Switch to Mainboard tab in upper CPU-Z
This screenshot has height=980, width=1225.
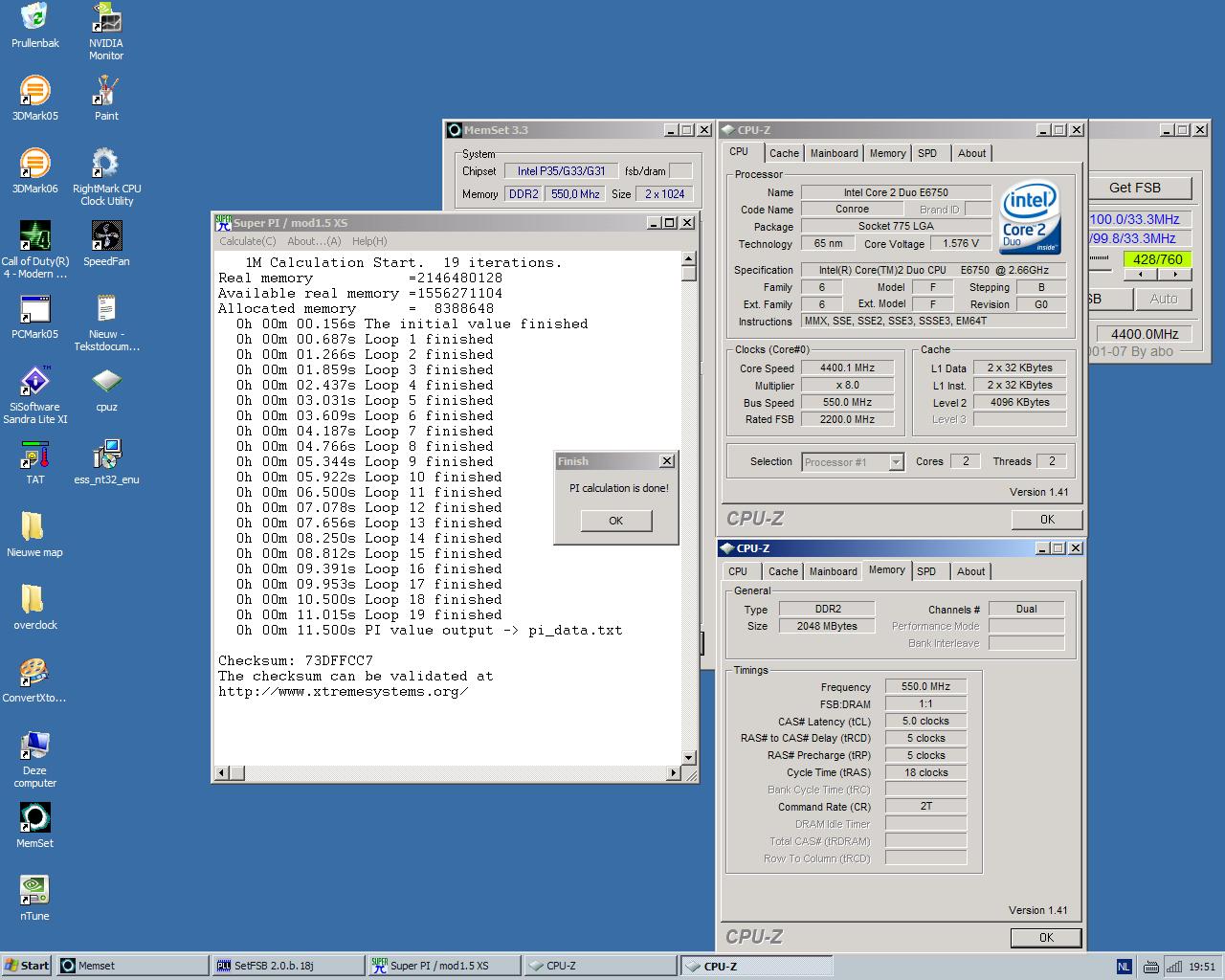tap(835, 153)
